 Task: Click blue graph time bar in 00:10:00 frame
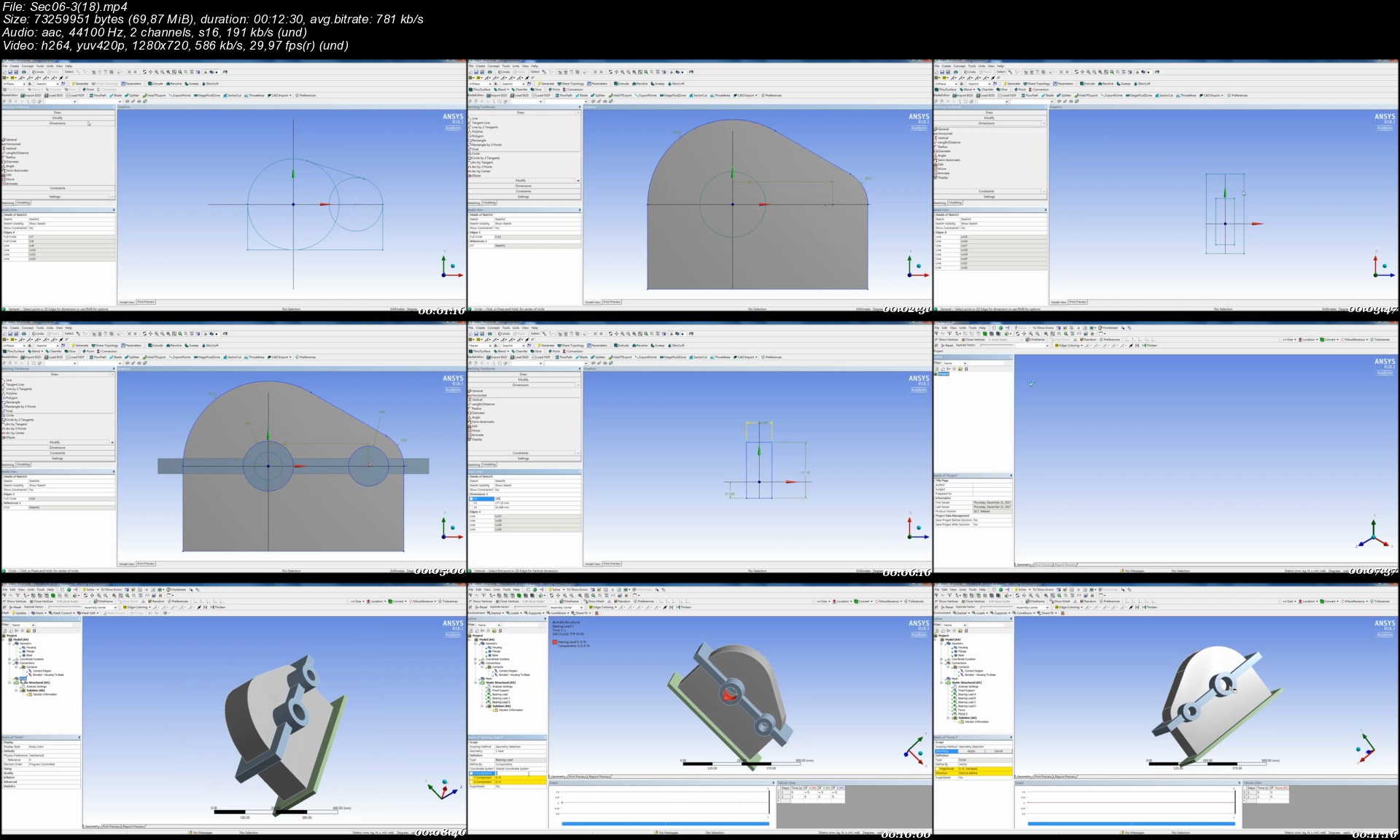click(x=665, y=823)
